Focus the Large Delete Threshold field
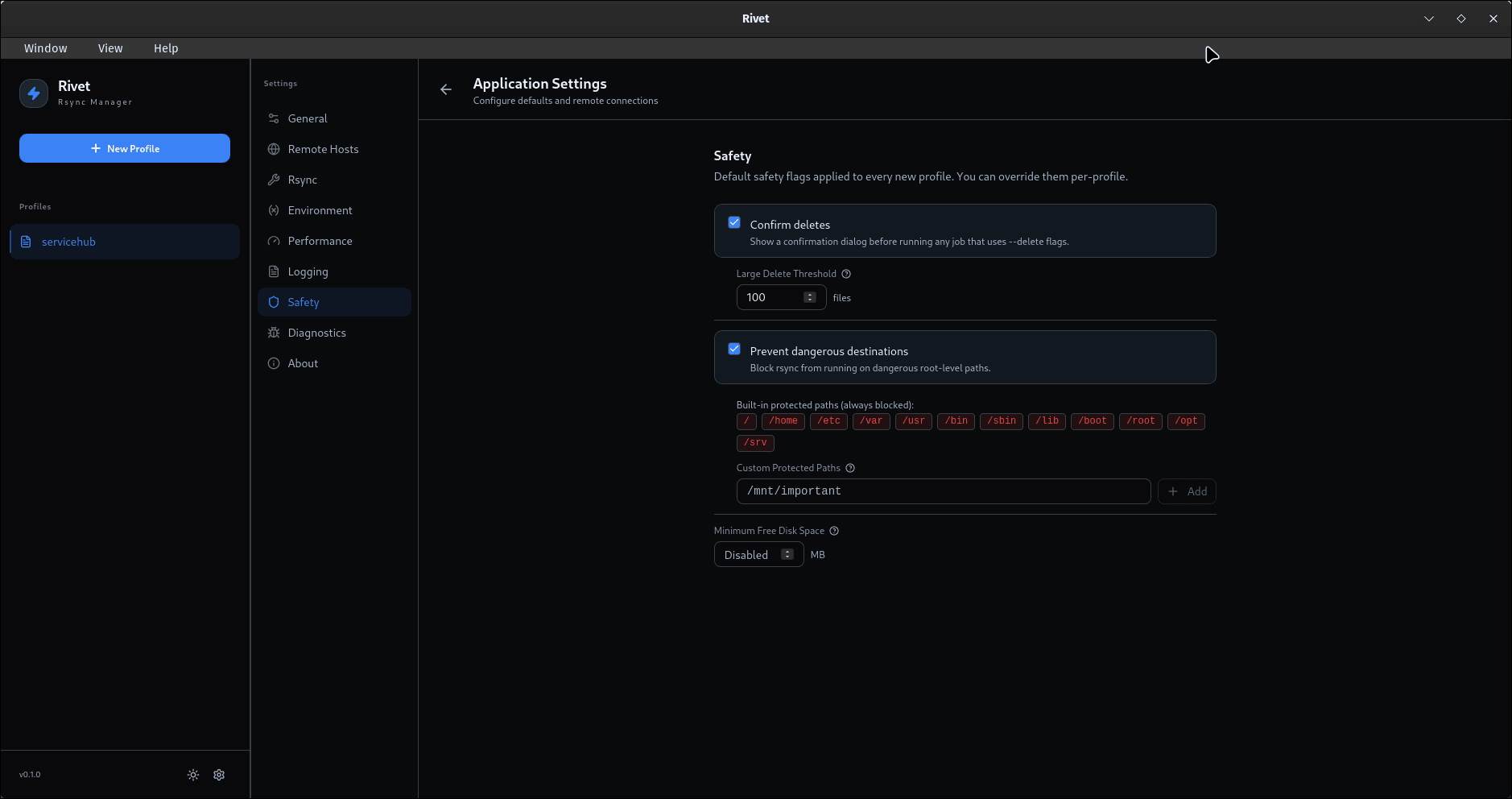Image resolution: width=1512 pixels, height=799 pixels. 781,297
